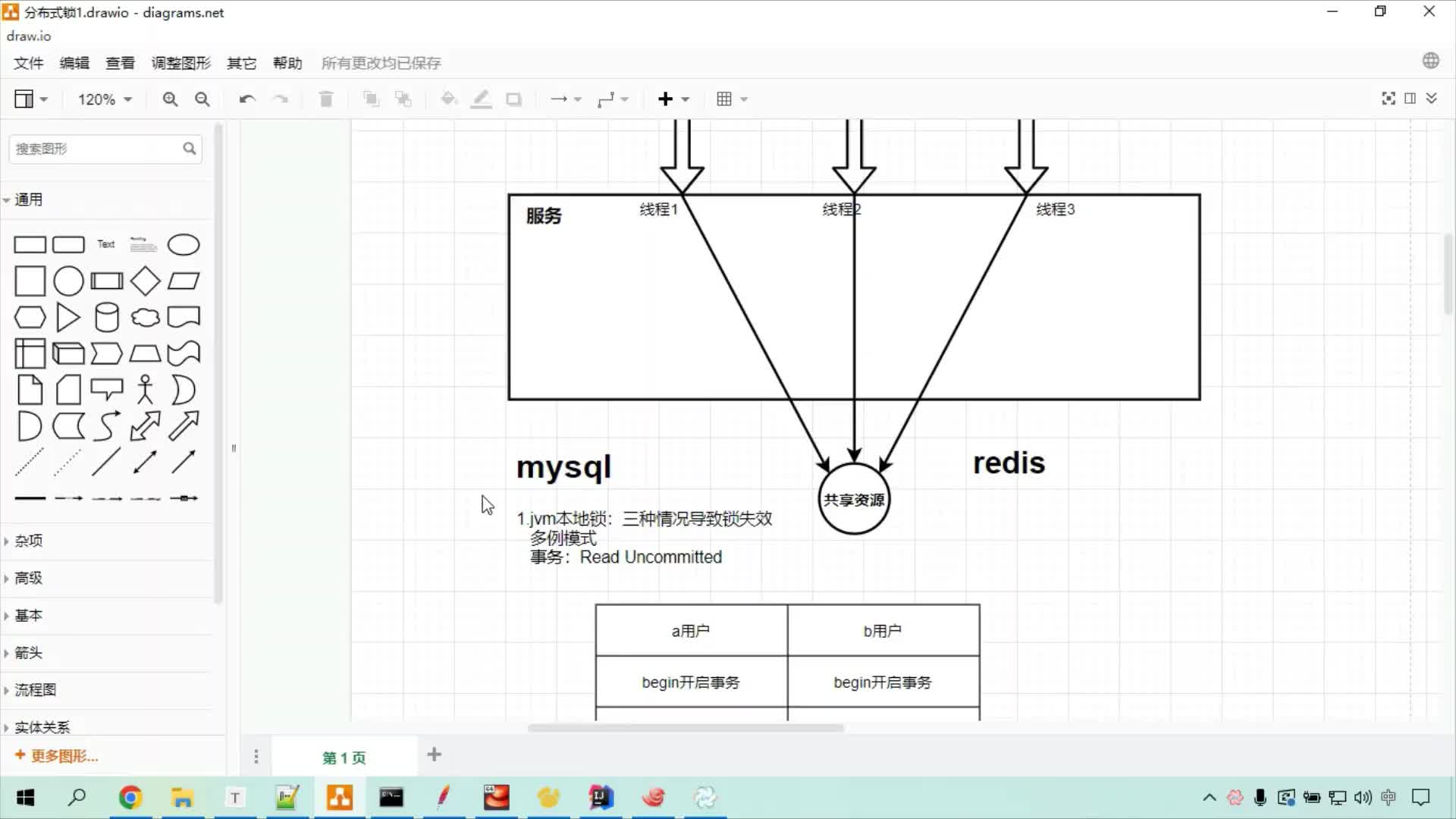Screen dimensions: 1456x819
Task: Click the shape search magnifier icon
Action: pos(190,149)
